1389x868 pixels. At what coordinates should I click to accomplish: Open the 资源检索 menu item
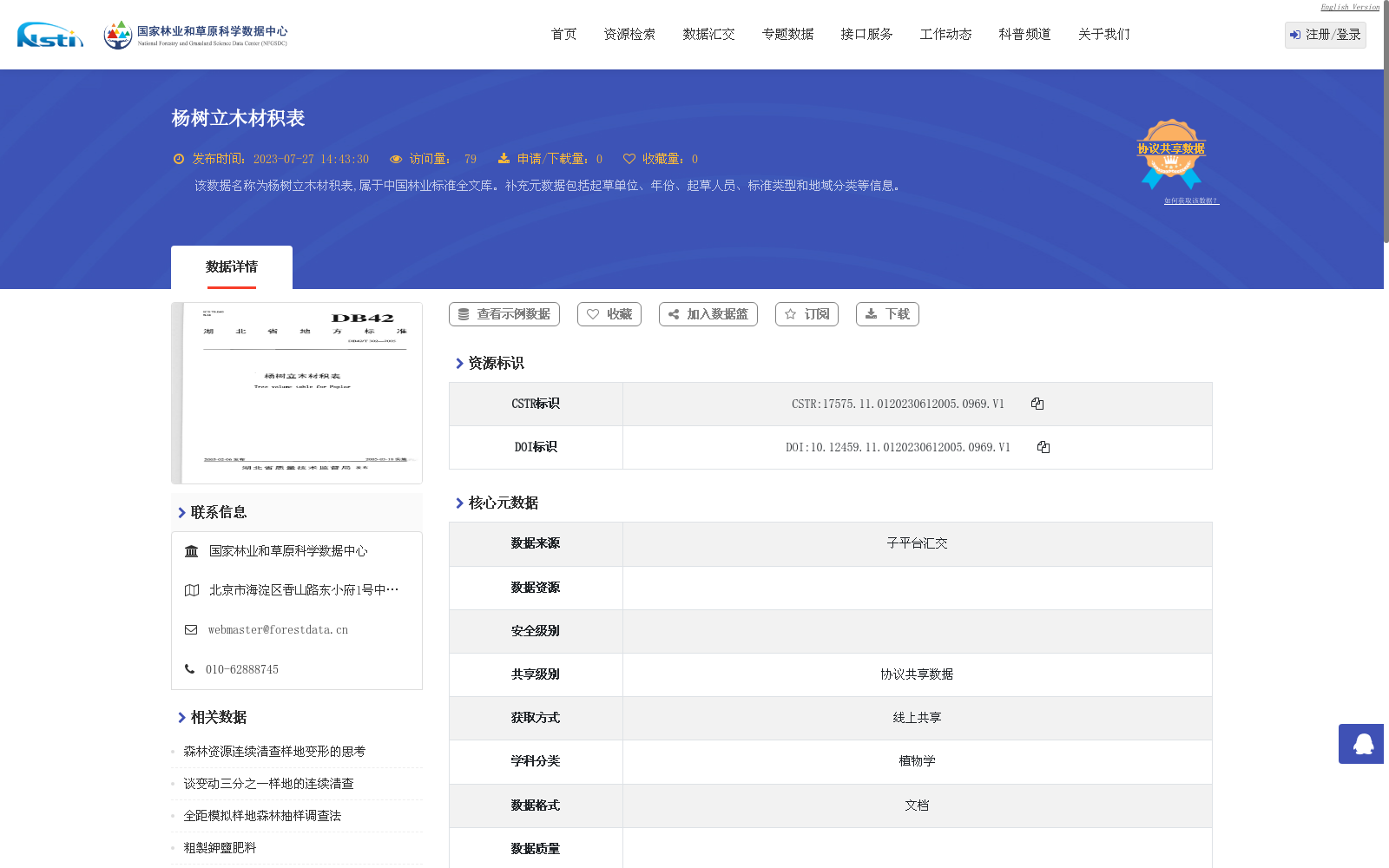click(x=629, y=34)
